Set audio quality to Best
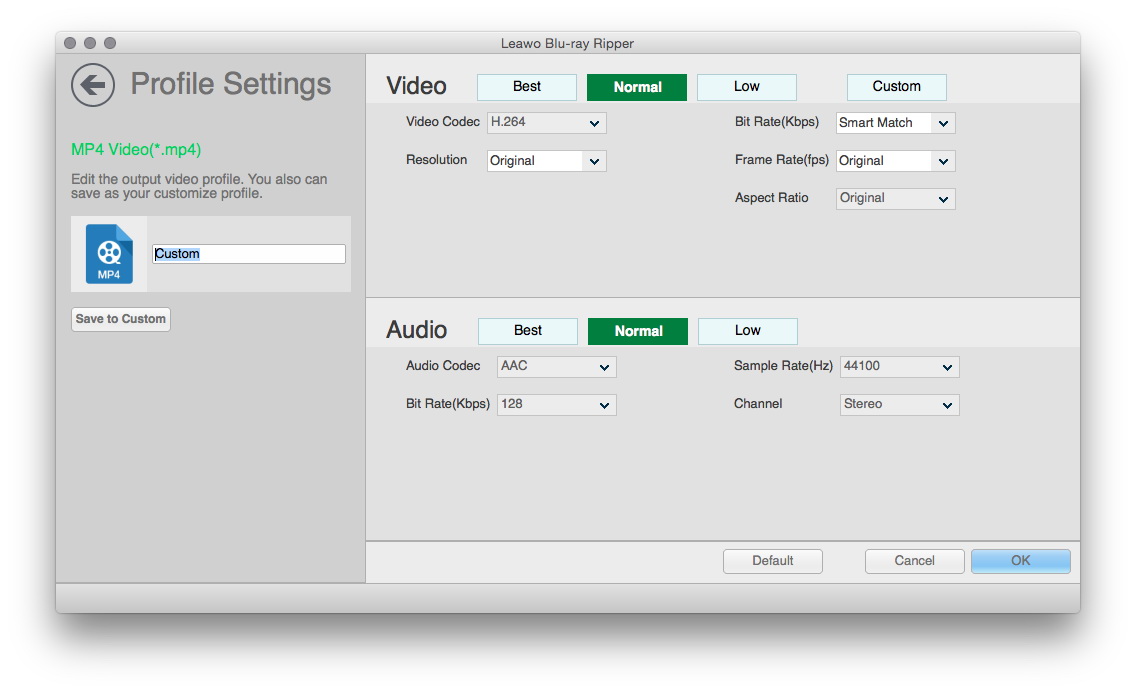This screenshot has height=693, width=1136. coord(528,331)
